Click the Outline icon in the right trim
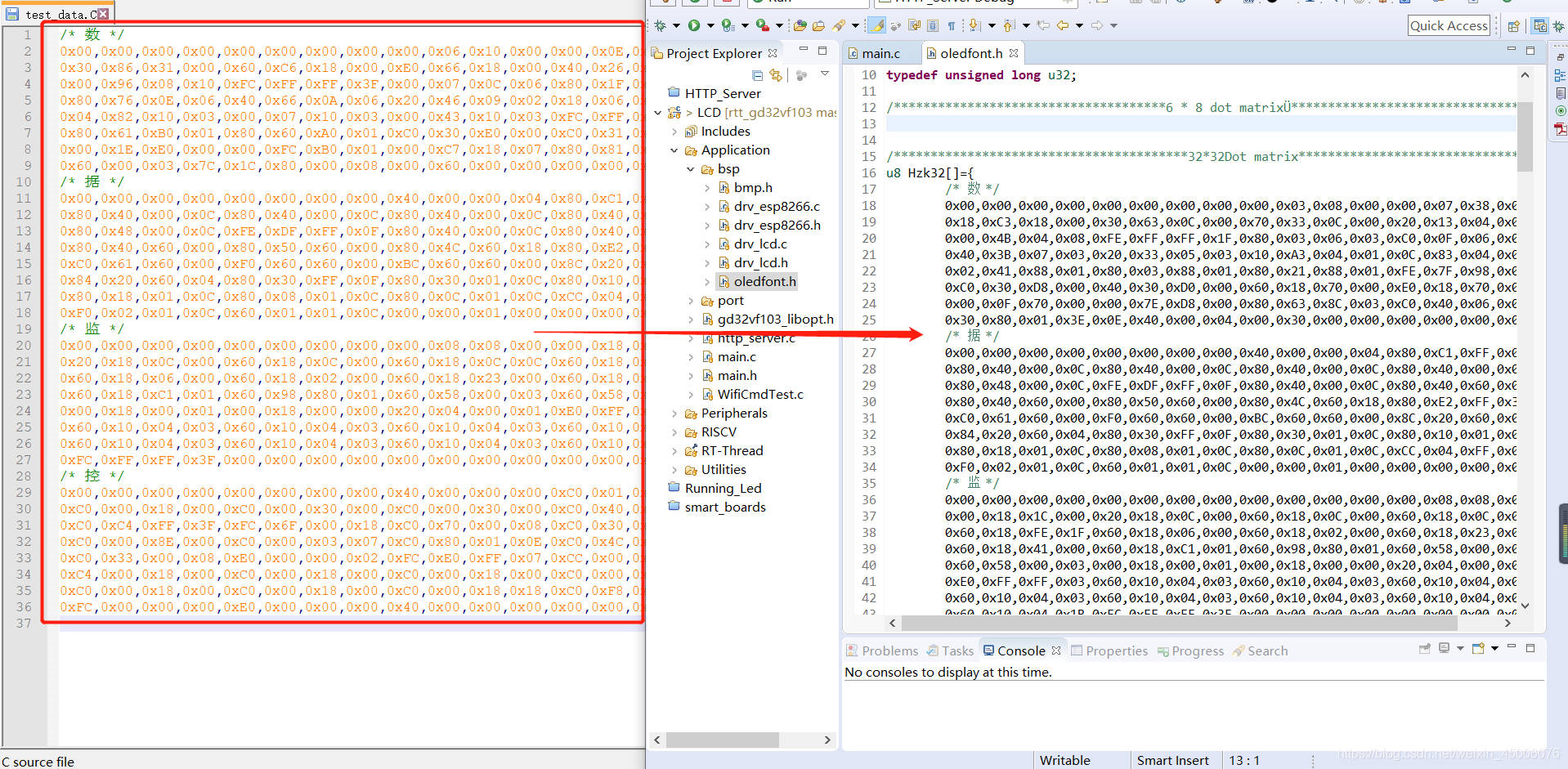Image resolution: width=1568 pixels, height=769 pixels. pyautogui.click(x=1560, y=75)
